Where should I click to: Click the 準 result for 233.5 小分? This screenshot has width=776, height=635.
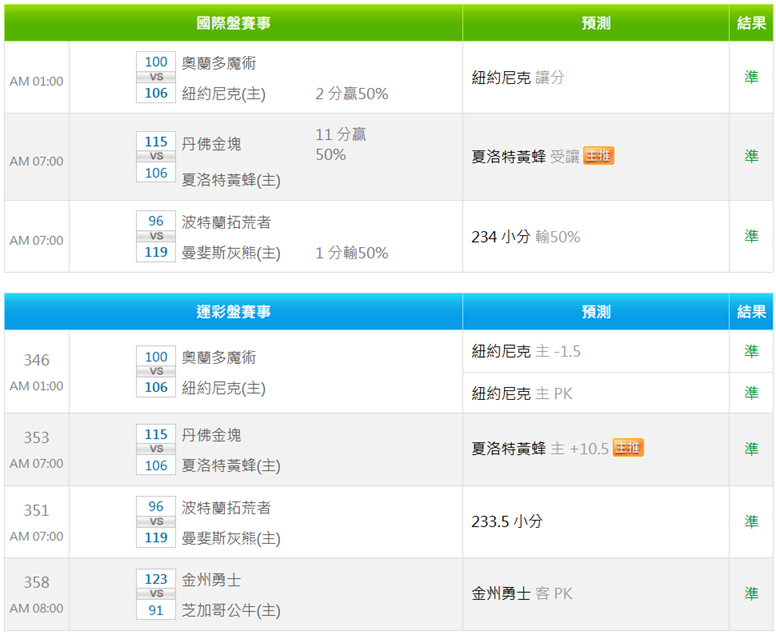751,521
